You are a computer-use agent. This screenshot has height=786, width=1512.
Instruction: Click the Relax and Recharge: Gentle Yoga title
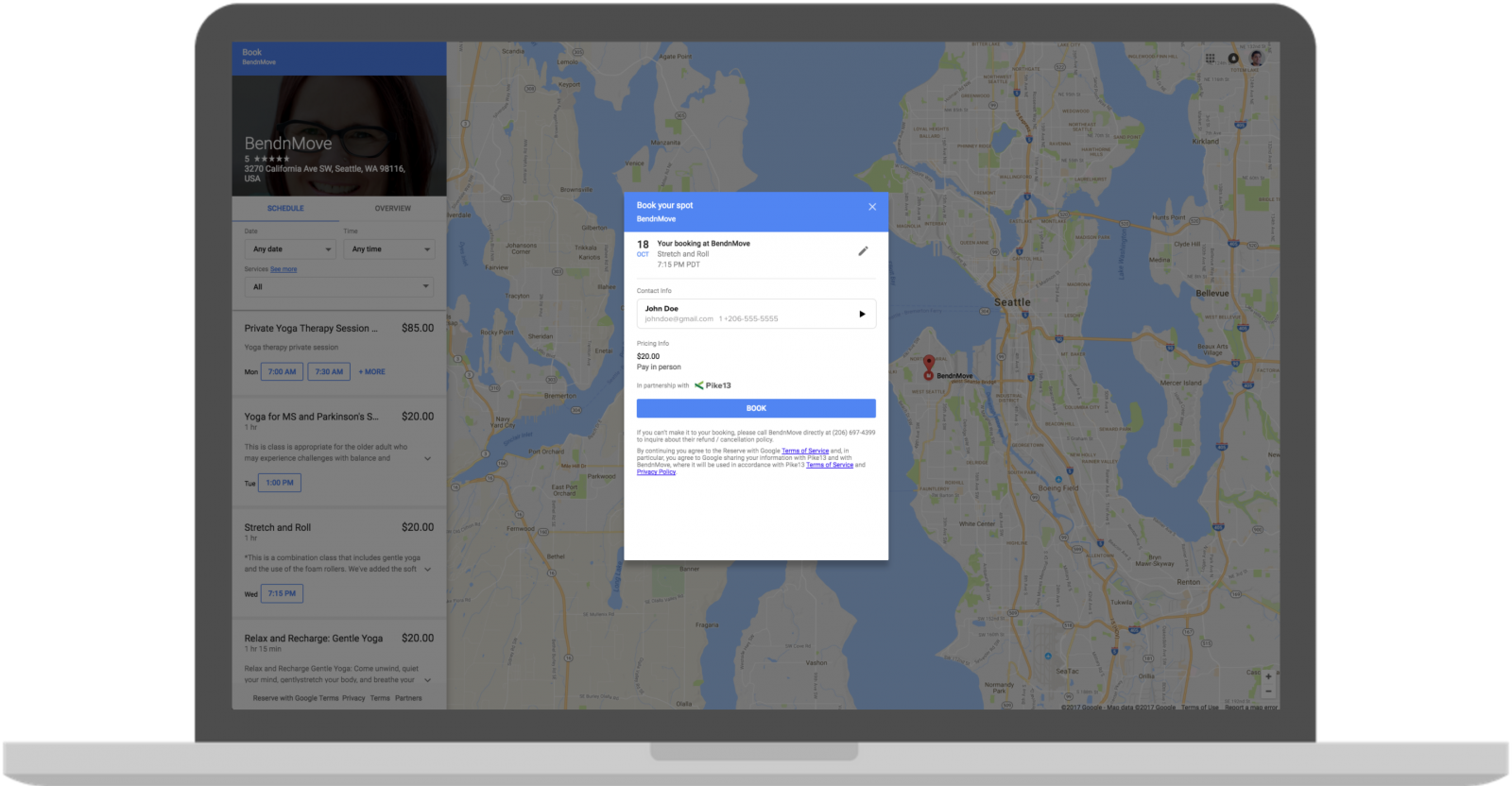pos(314,639)
